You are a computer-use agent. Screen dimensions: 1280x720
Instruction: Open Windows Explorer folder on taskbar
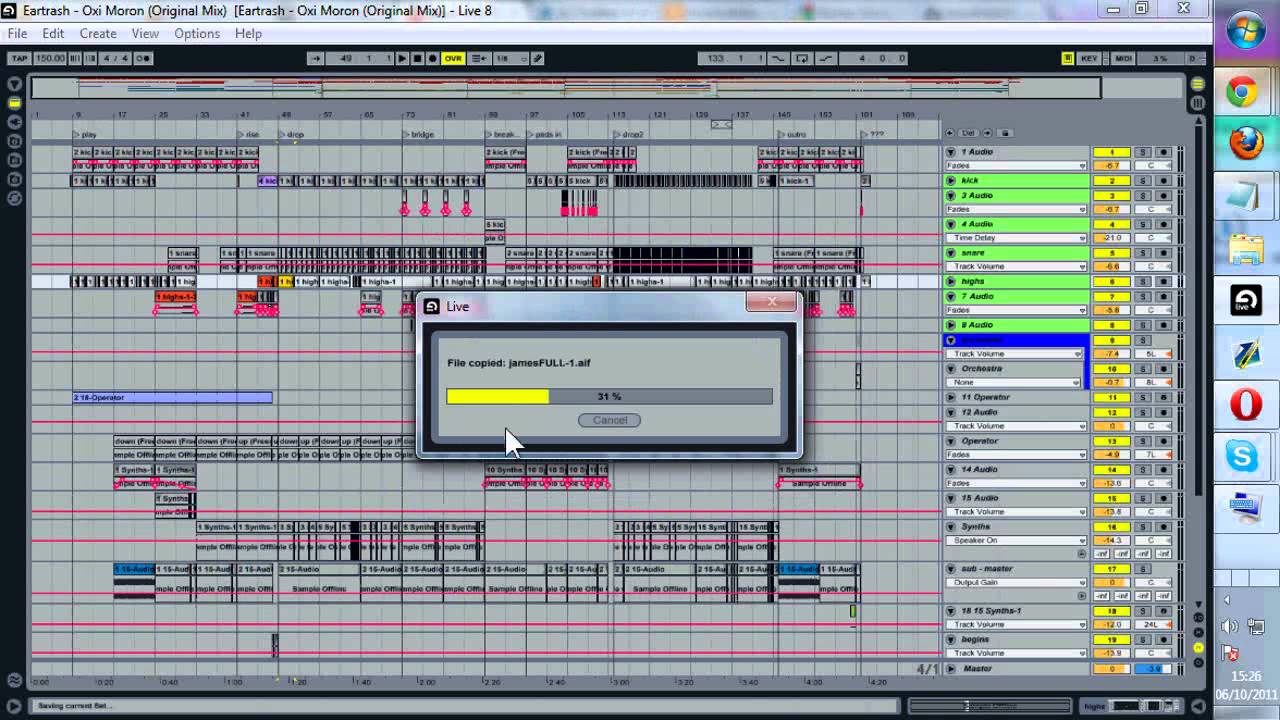[1246, 248]
